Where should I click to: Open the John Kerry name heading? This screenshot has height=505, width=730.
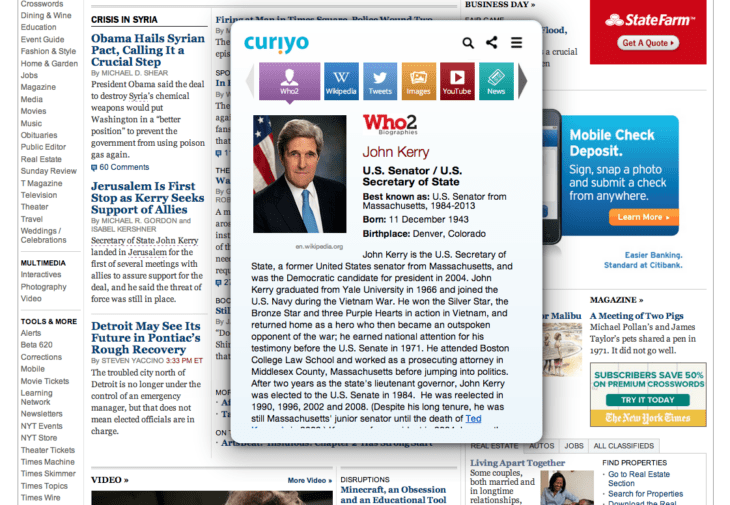(396, 152)
